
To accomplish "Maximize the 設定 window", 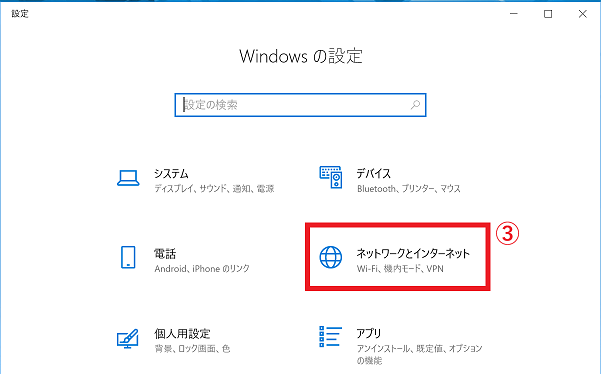I will pyautogui.click(x=548, y=14).
